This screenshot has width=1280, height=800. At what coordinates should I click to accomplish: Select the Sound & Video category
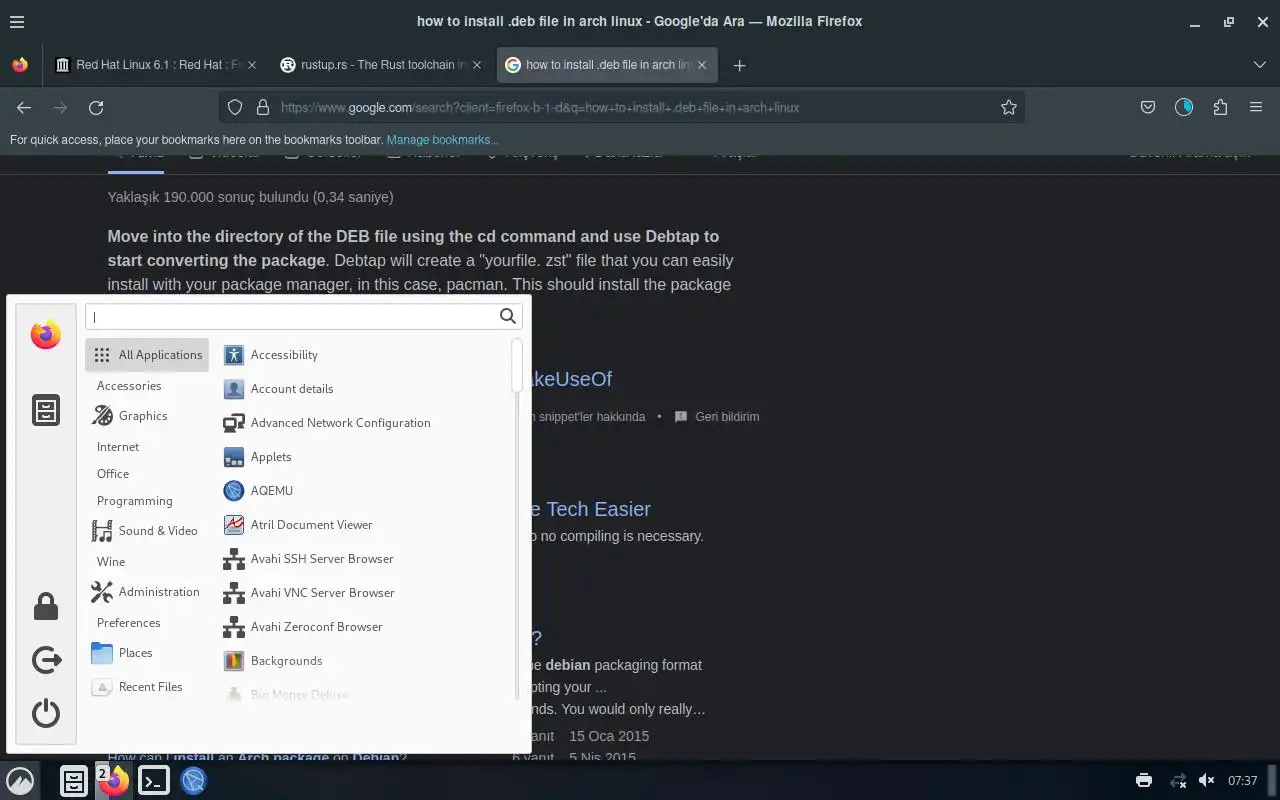tap(147, 531)
